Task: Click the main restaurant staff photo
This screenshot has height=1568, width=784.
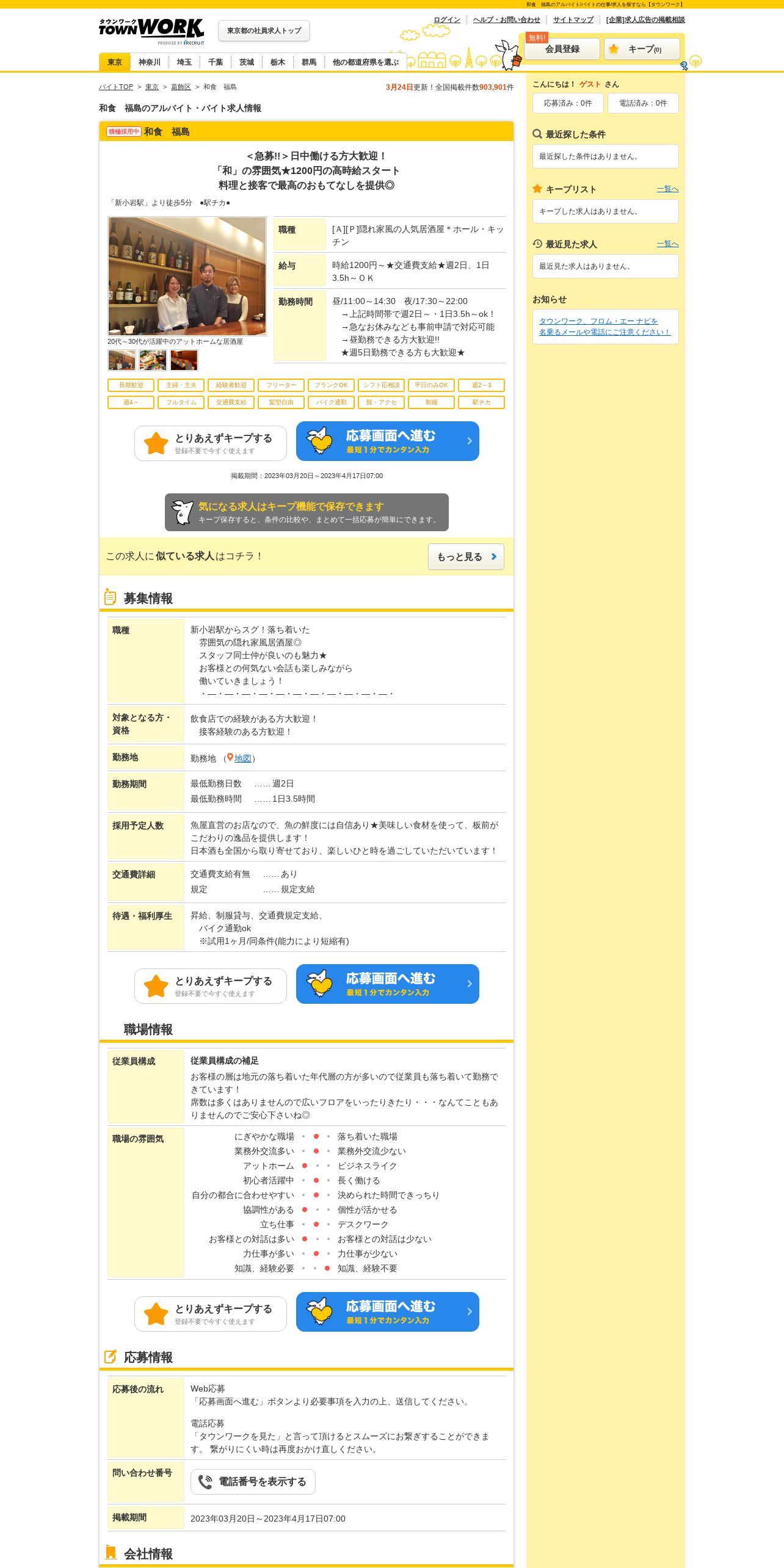Action: [187, 276]
